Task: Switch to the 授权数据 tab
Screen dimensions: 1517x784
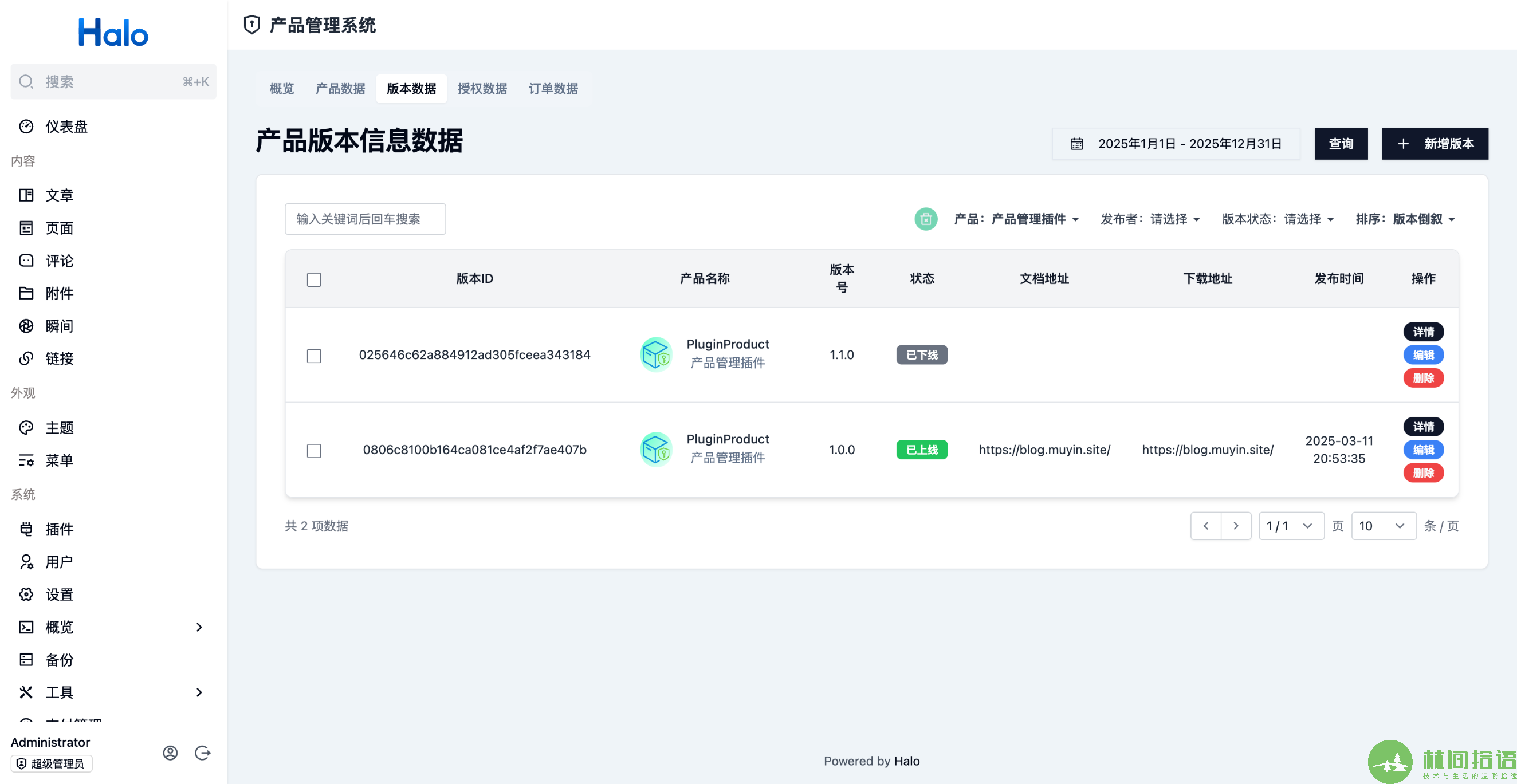Action: [482, 89]
